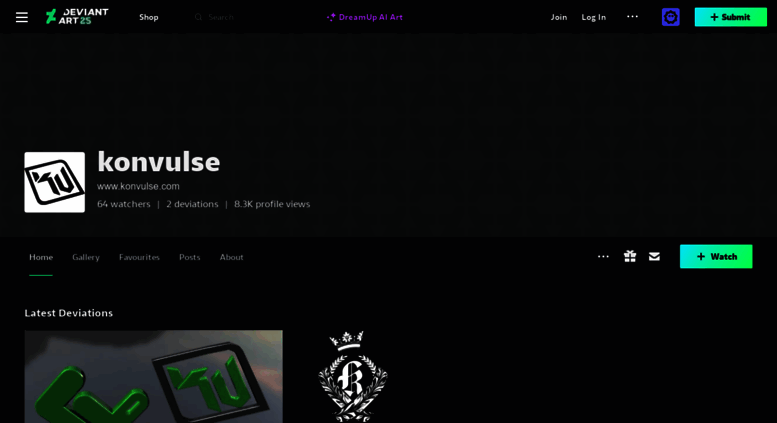
Task: Open the blue chat mascot icon
Action: click(670, 17)
